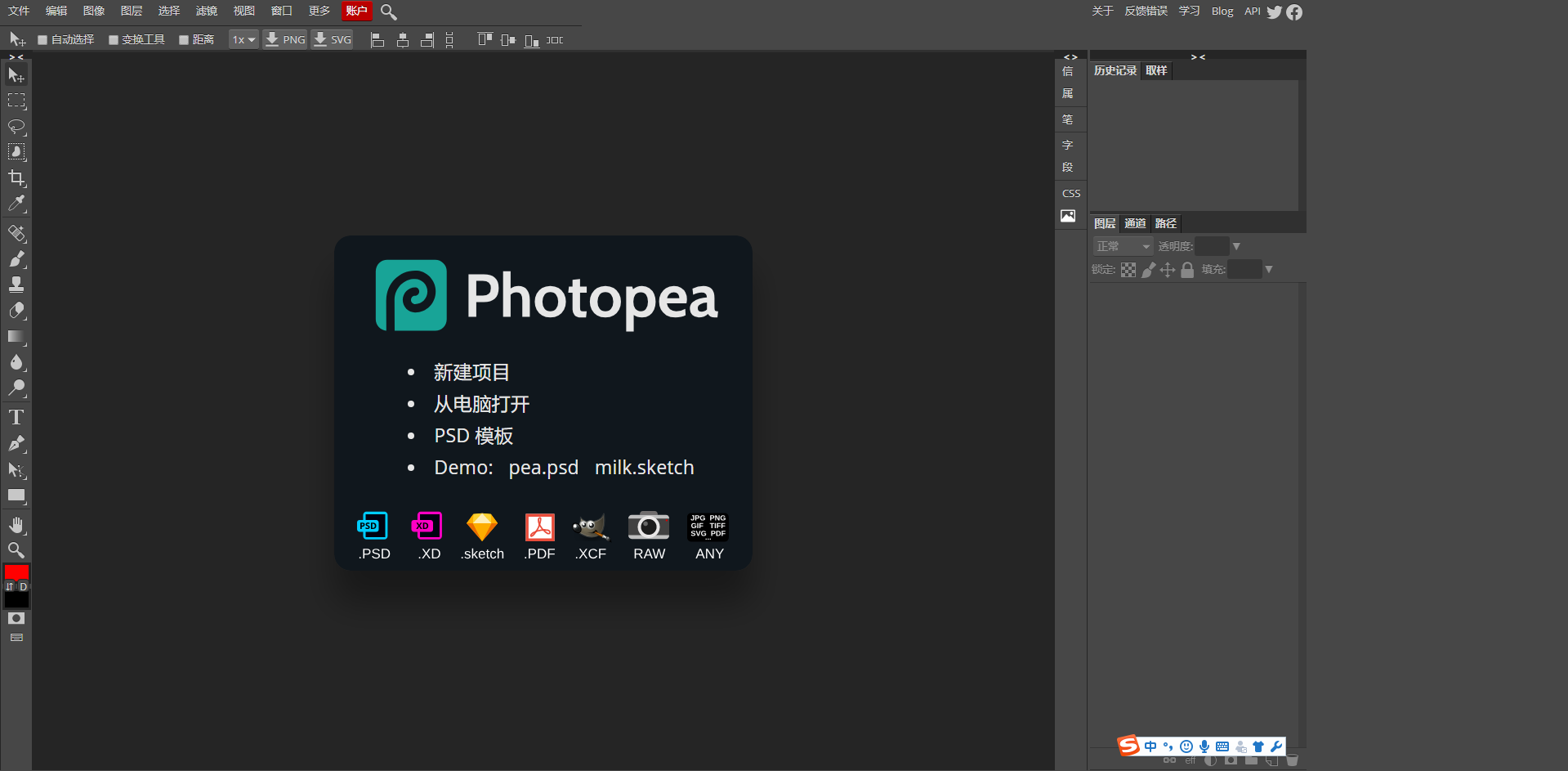Open Photopea's Twitter page icon
This screenshot has height=771, width=1568.
[1275, 12]
